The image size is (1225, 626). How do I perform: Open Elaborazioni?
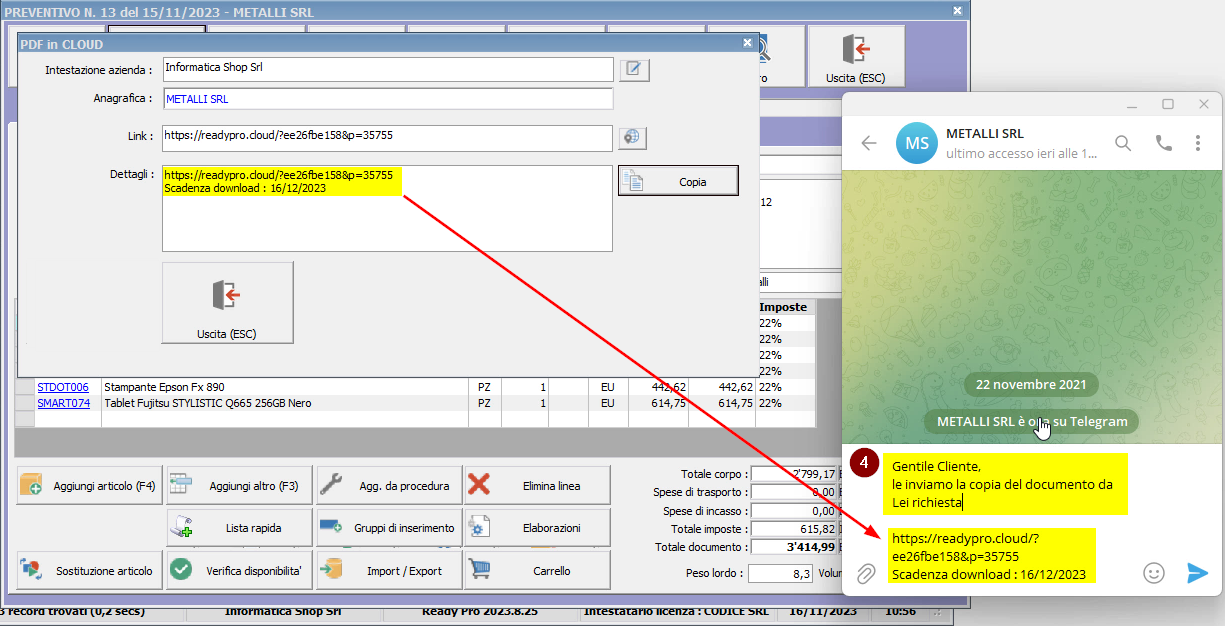pos(537,527)
